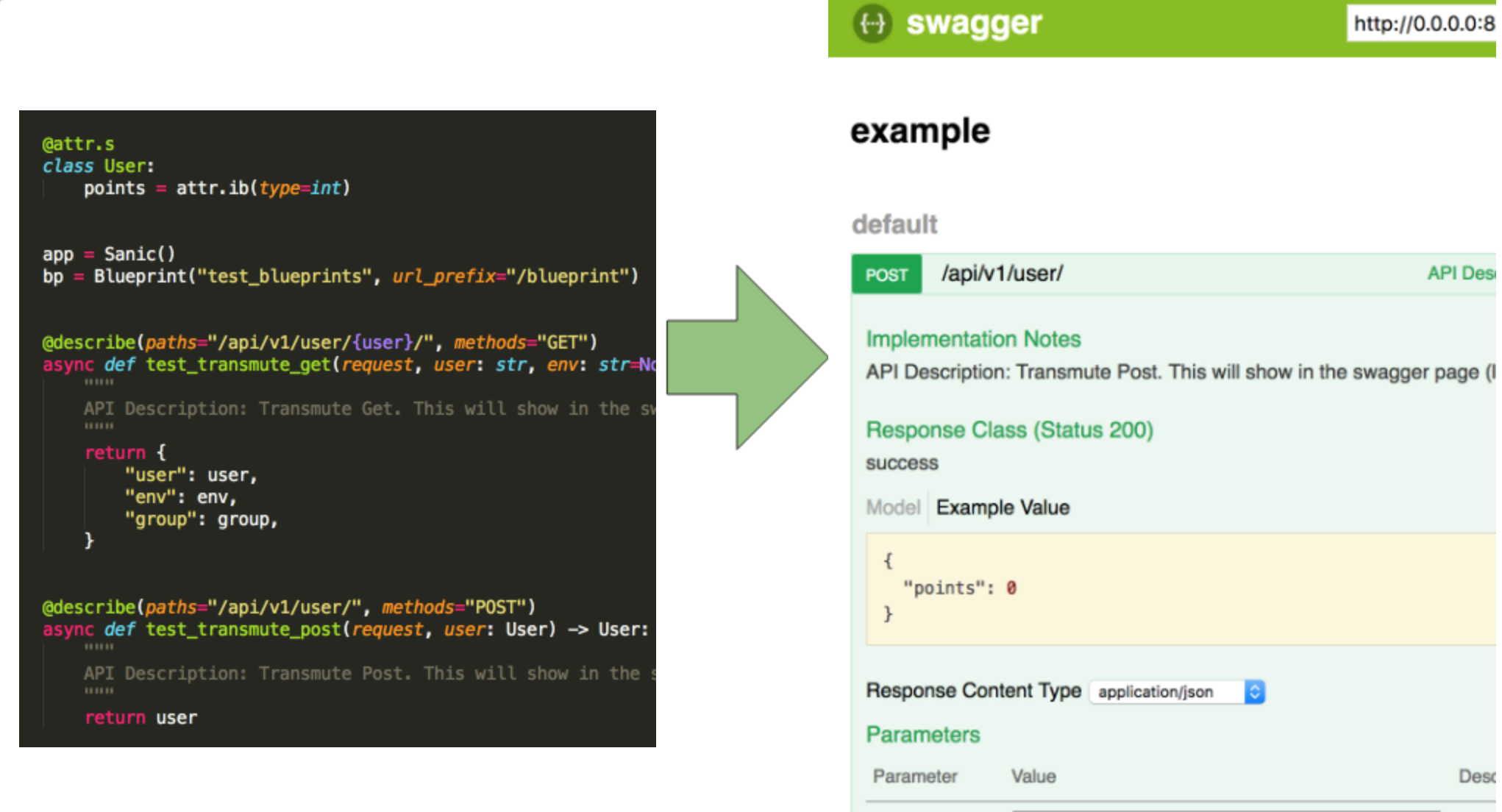The height and width of the screenshot is (812, 1502).
Task: Click the green POST method badge
Action: click(886, 275)
